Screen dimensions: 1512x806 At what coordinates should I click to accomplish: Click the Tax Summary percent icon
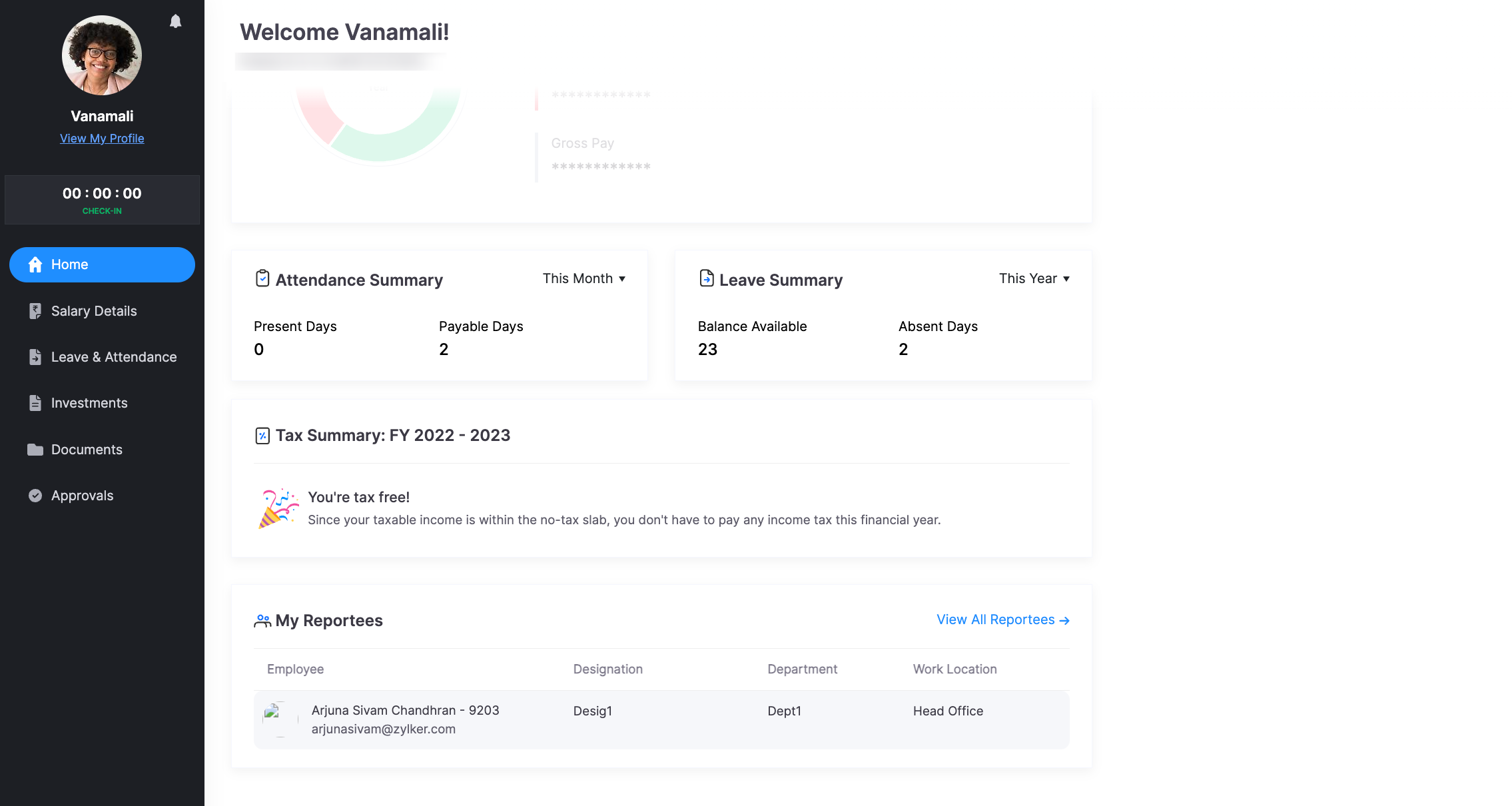(262, 436)
